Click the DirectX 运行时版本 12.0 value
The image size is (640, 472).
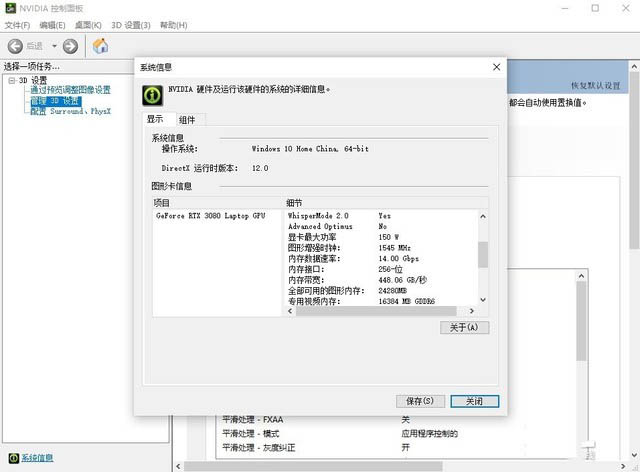[260, 168]
